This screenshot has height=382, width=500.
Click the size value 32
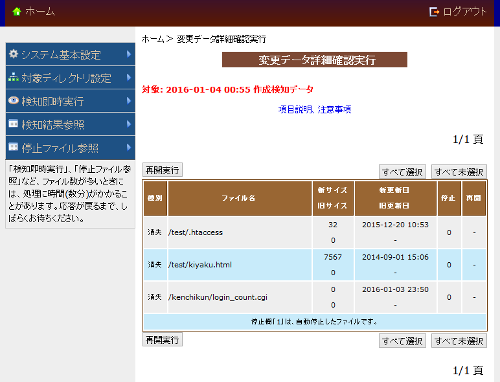click(x=333, y=225)
